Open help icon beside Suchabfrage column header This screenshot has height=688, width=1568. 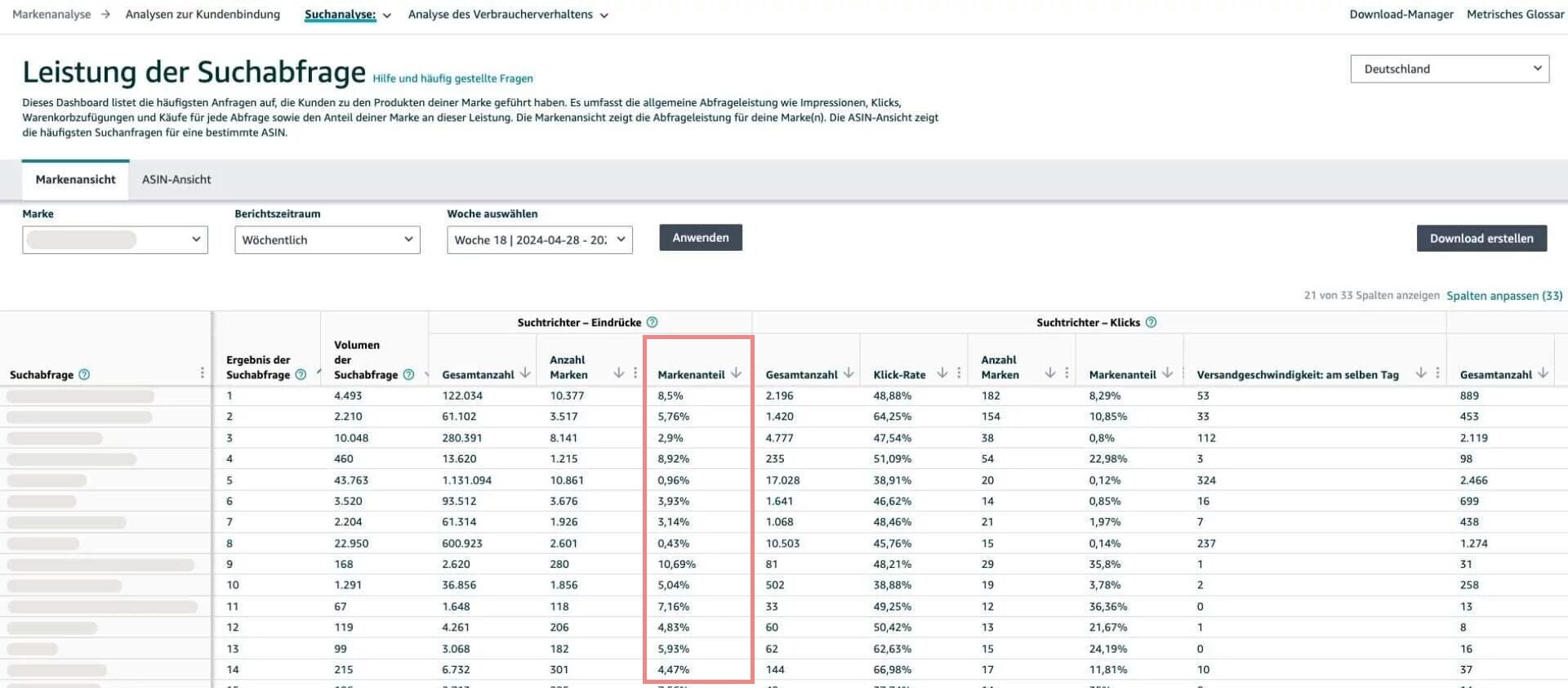tap(84, 375)
